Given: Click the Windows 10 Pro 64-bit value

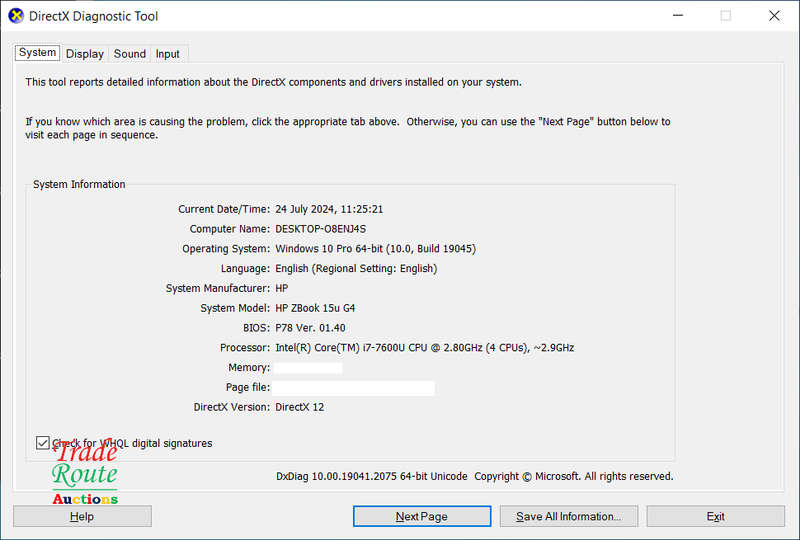Looking at the screenshot, I should (376, 249).
